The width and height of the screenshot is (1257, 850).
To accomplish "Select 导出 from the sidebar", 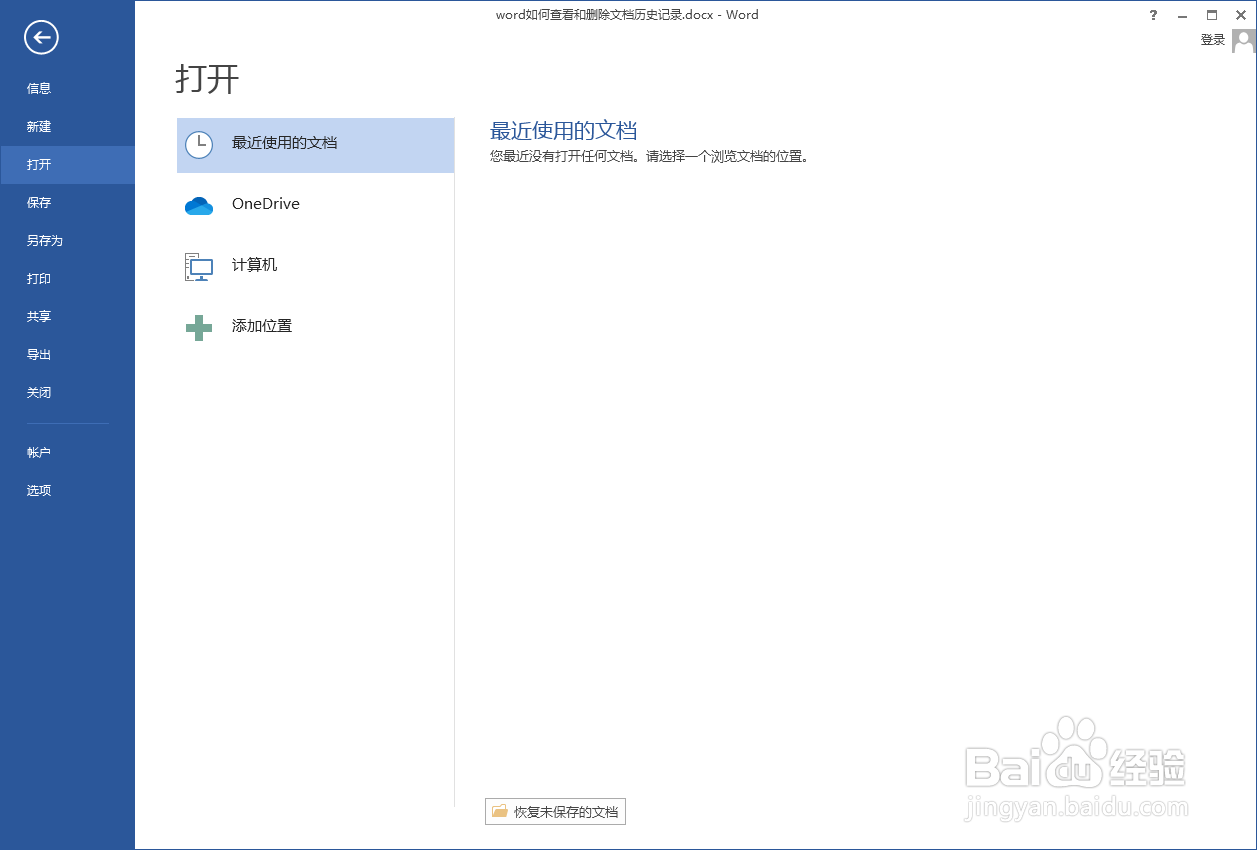I will pos(38,354).
